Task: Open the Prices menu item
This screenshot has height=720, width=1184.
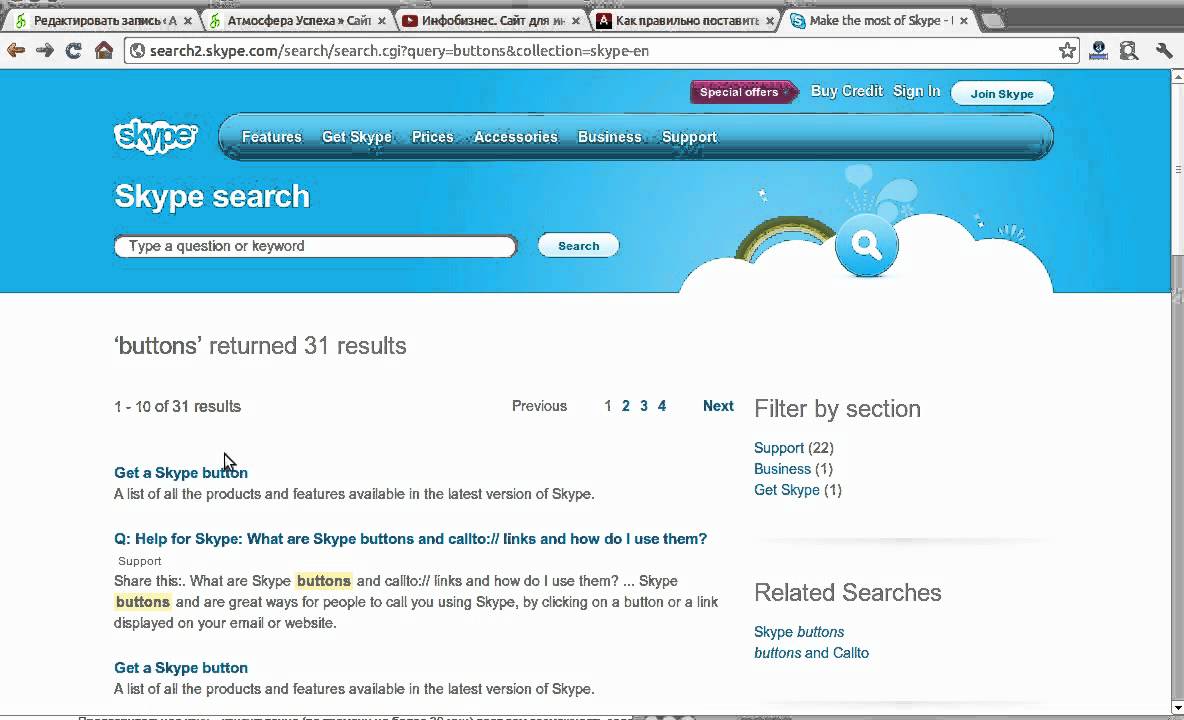Action: click(433, 137)
